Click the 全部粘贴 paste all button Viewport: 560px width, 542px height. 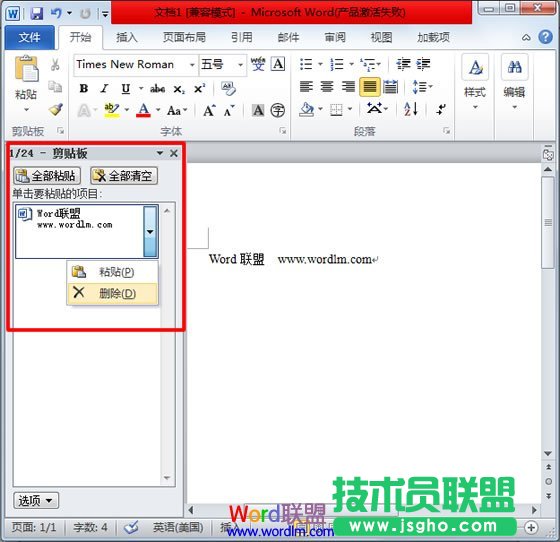[x=47, y=175]
